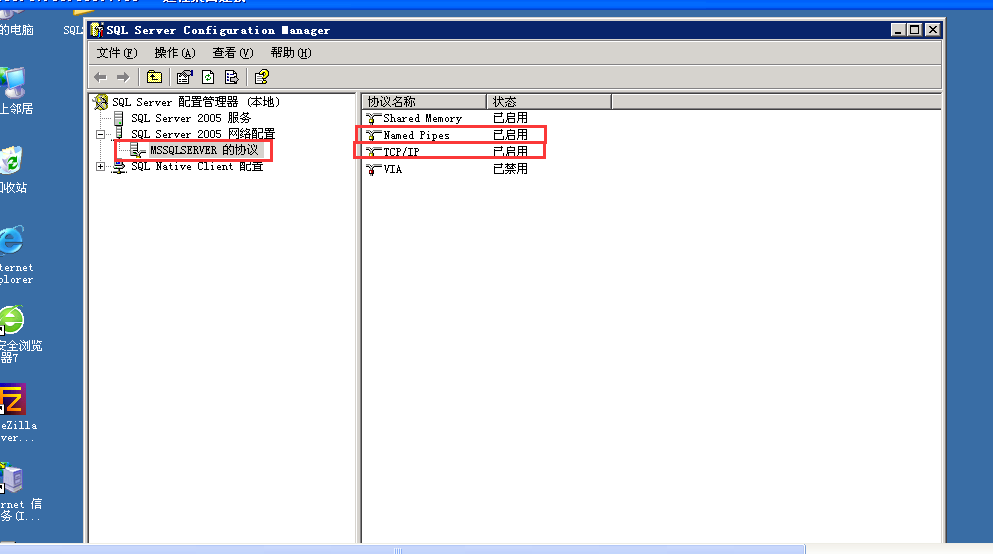Open the Properties toolbar icon
Image resolution: width=993 pixels, height=554 pixels.
[184, 77]
